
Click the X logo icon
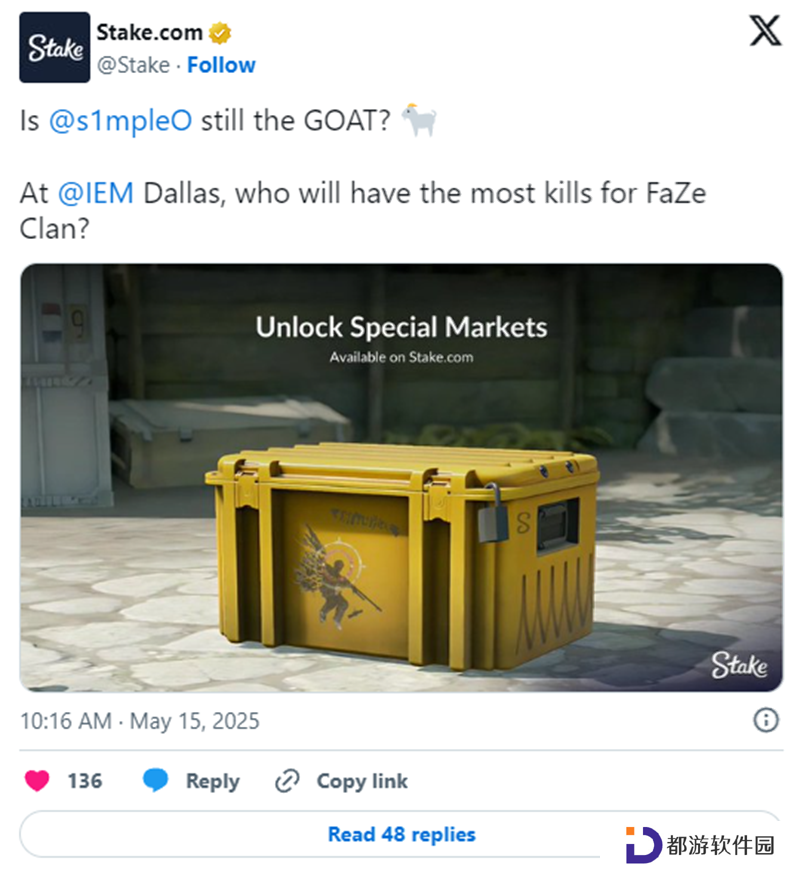(766, 31)
